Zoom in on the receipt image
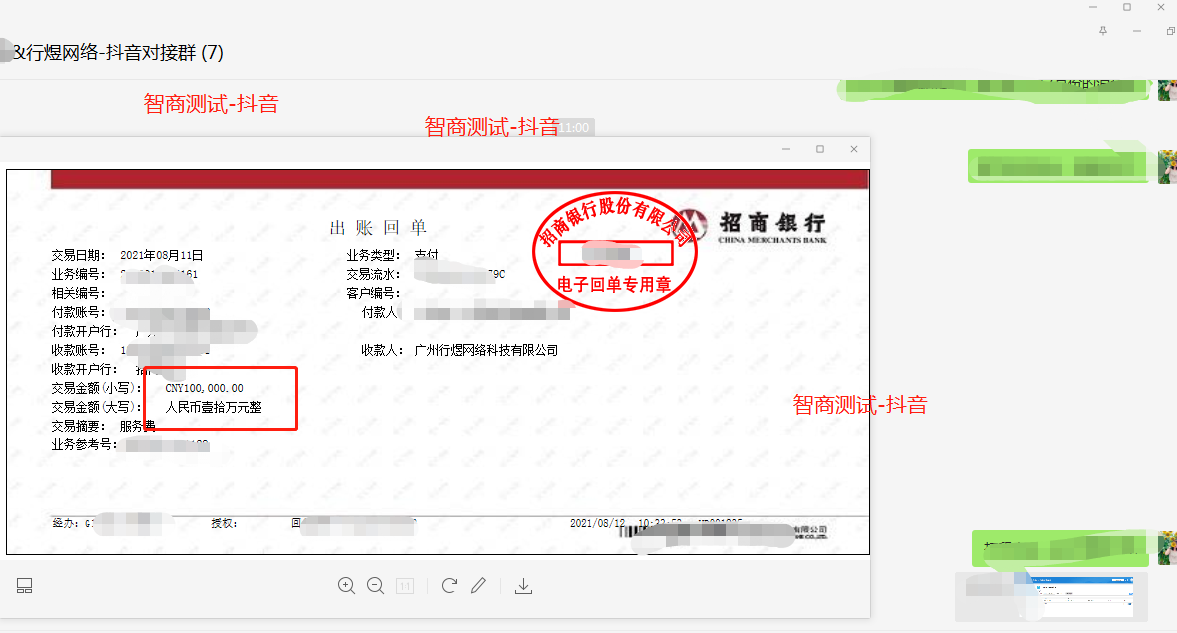Viewport: 1177px width, 633px height. click(x=346, y=586)
